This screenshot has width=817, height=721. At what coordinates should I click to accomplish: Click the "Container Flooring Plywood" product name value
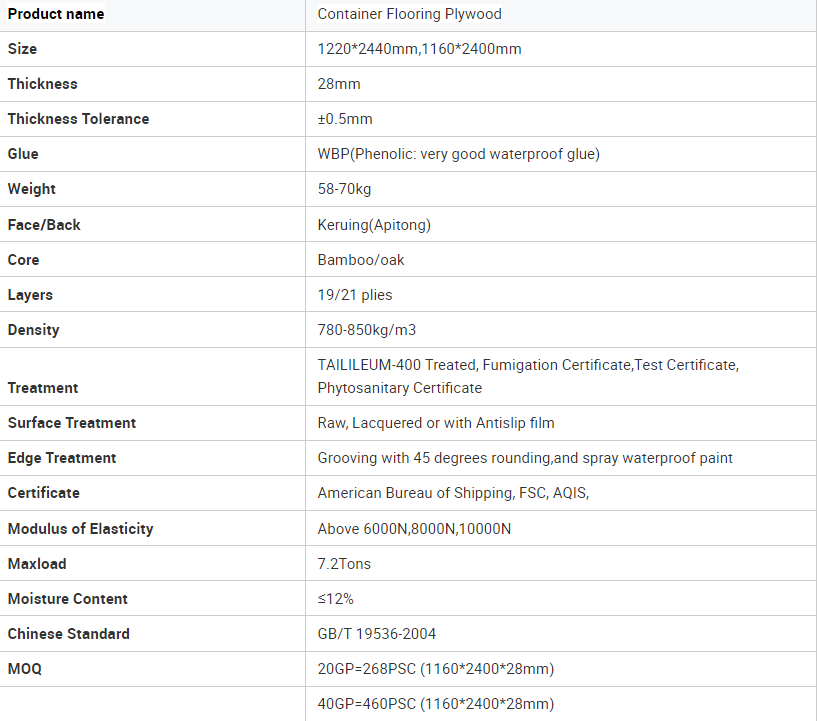(x=409, y=14)
